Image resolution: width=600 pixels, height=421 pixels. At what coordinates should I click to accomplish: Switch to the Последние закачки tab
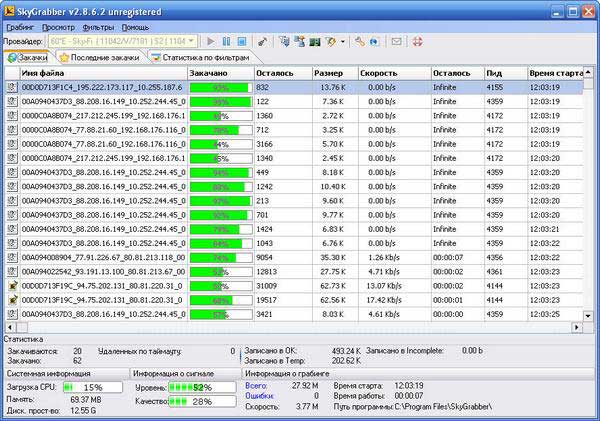click(100, 57)
